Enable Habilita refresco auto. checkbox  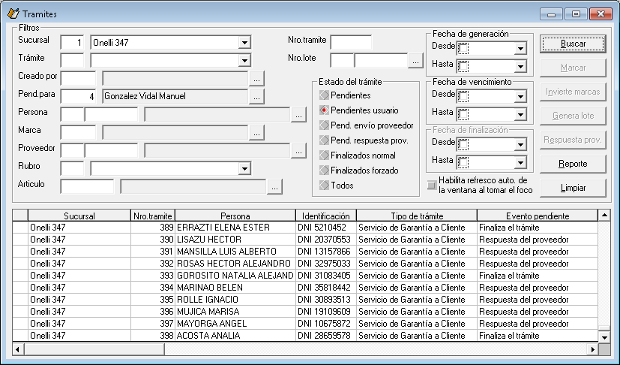coord(432,185)
